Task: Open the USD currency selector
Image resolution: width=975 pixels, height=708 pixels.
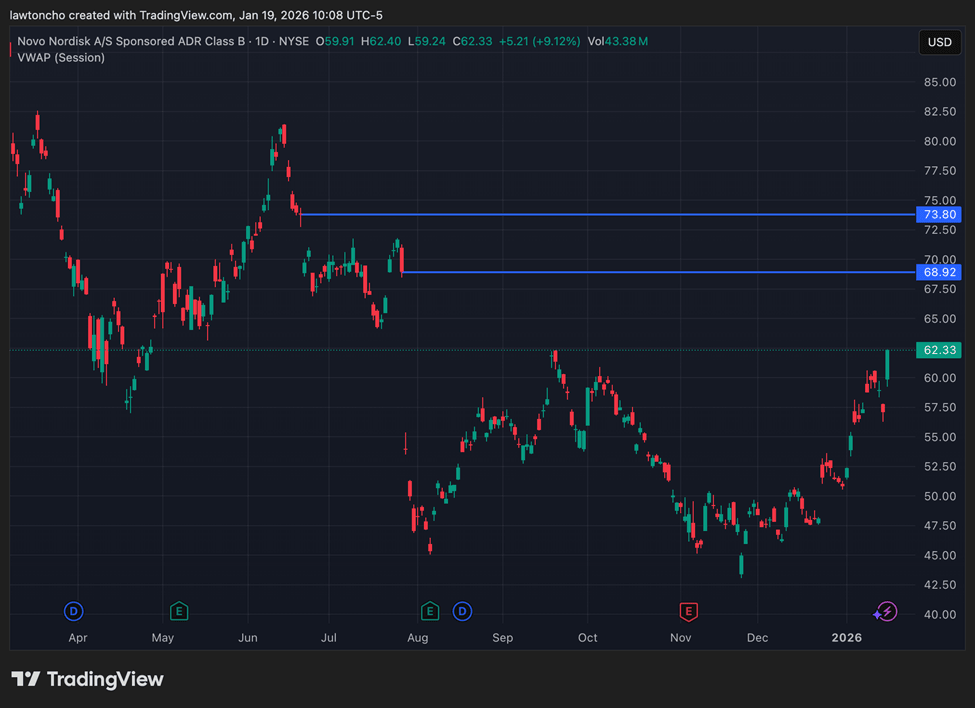Action: point(939,42)
